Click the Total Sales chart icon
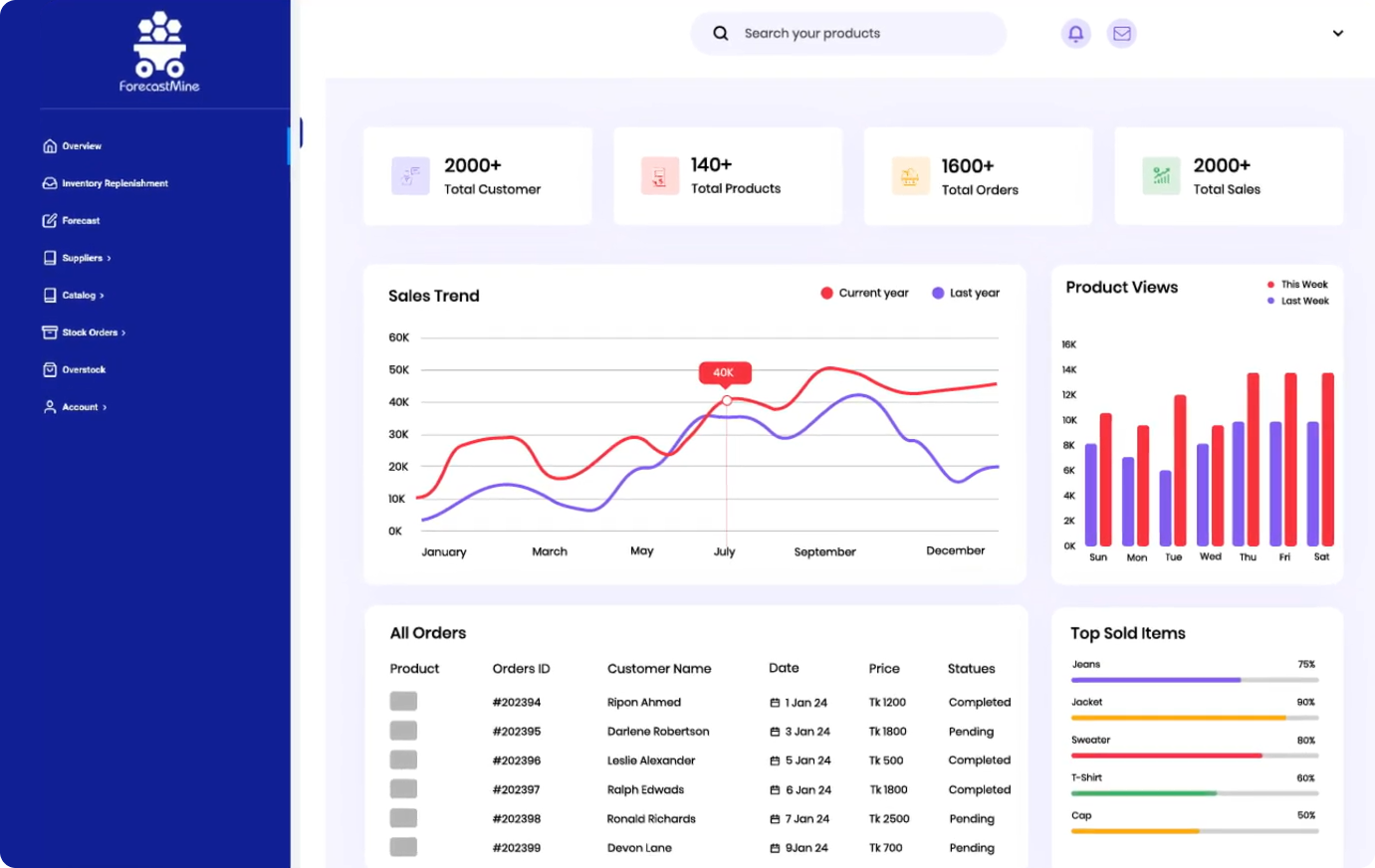The width and height of the screenshot is (1375, 868). [x=1161, y=176]
